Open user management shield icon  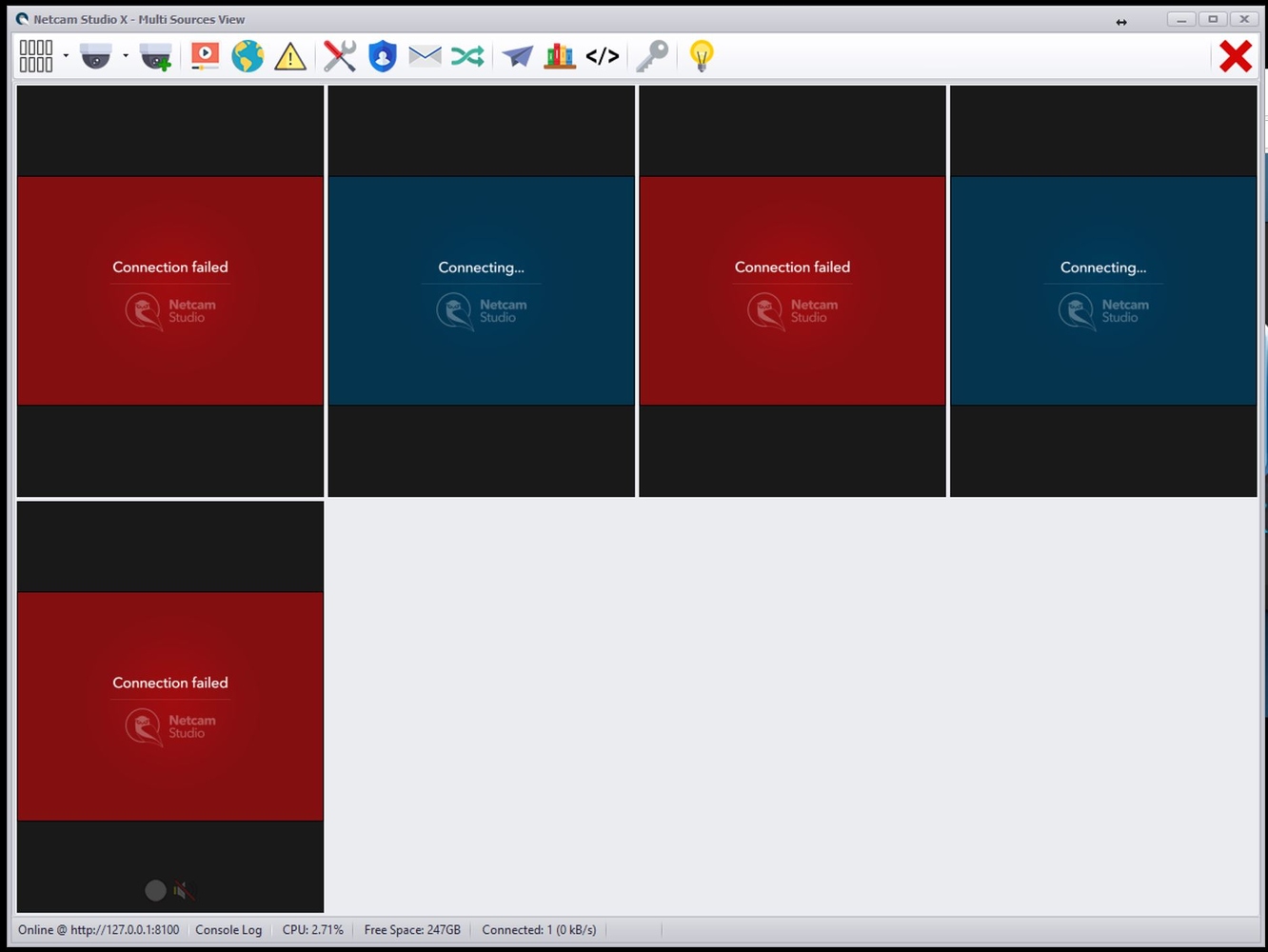pos(382,56)
